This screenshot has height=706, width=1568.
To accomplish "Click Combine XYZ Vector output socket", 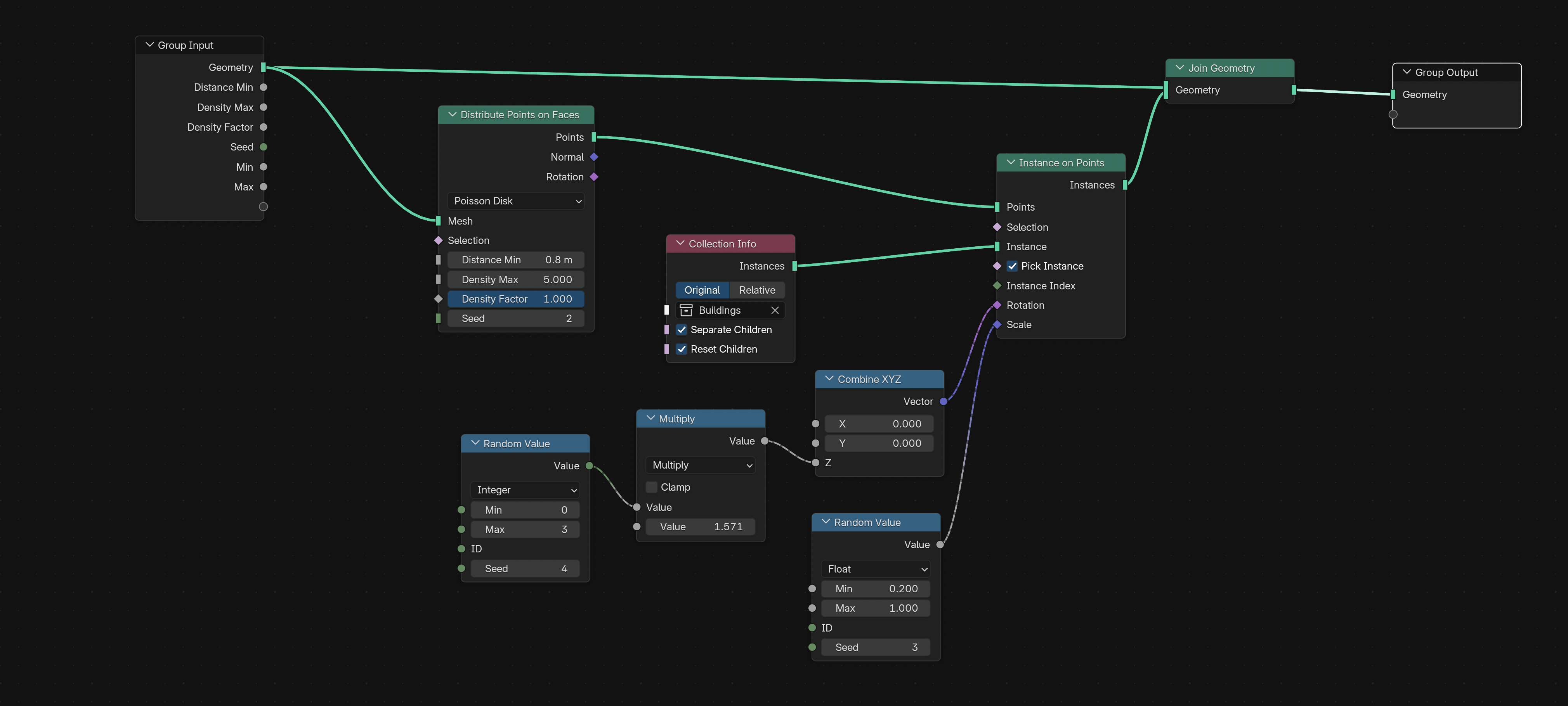I will 944,401.
